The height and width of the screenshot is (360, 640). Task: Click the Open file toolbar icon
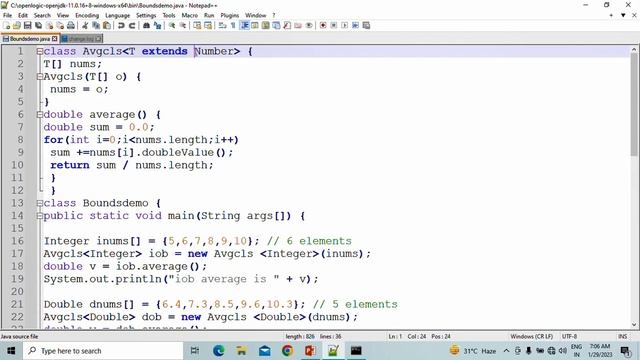pyautogui.click(x=17, y=25)
